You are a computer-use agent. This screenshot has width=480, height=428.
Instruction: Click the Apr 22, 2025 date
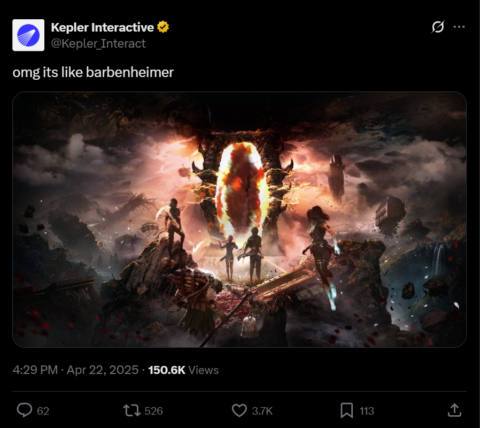[102, 370]
